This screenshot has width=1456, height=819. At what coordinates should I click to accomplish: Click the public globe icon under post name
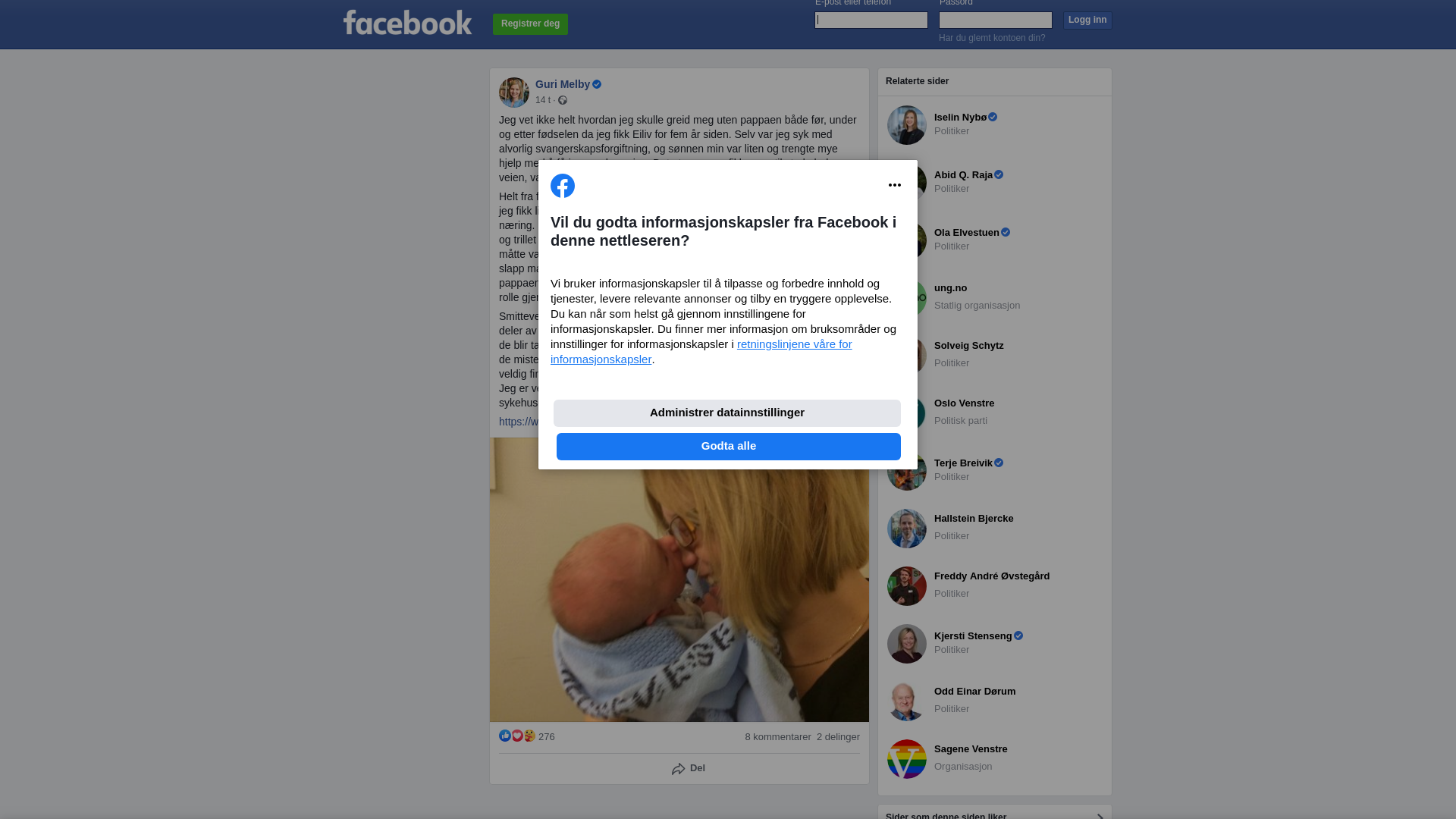[563, 100]
